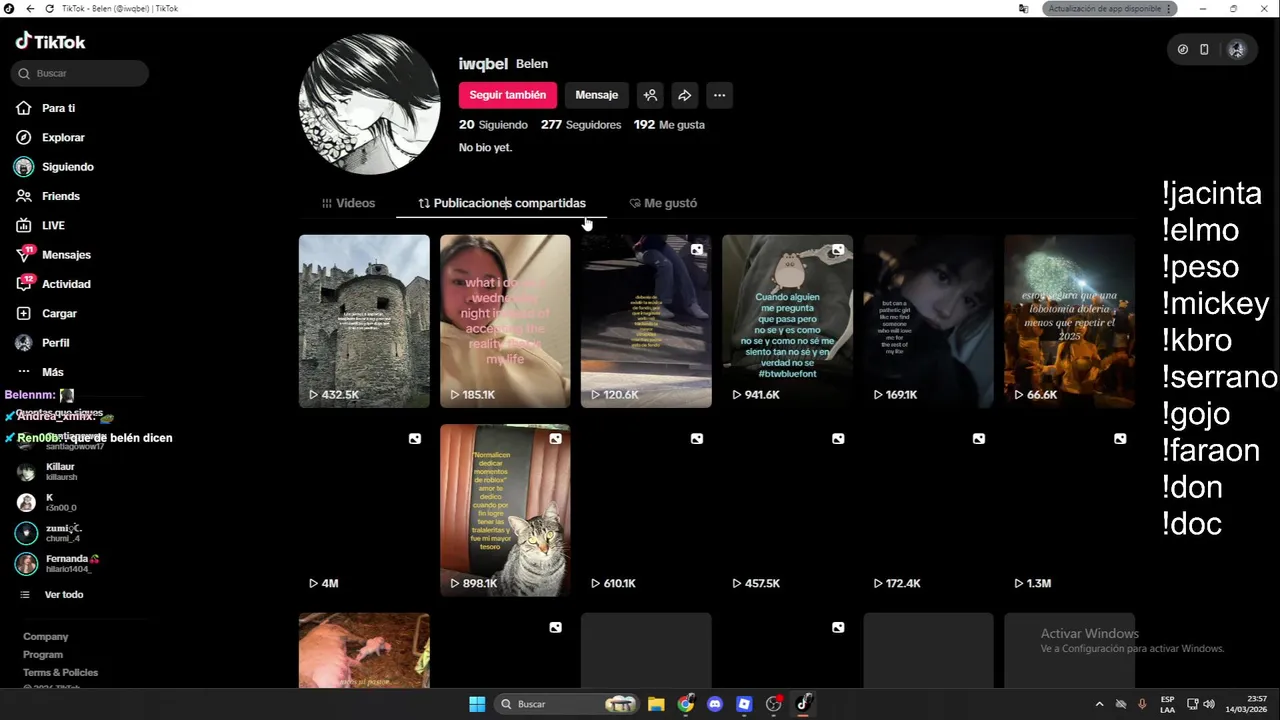Open Roblox icon in taskbar
The width and height of the screenshot is (1280, 720).
point(744,704)
